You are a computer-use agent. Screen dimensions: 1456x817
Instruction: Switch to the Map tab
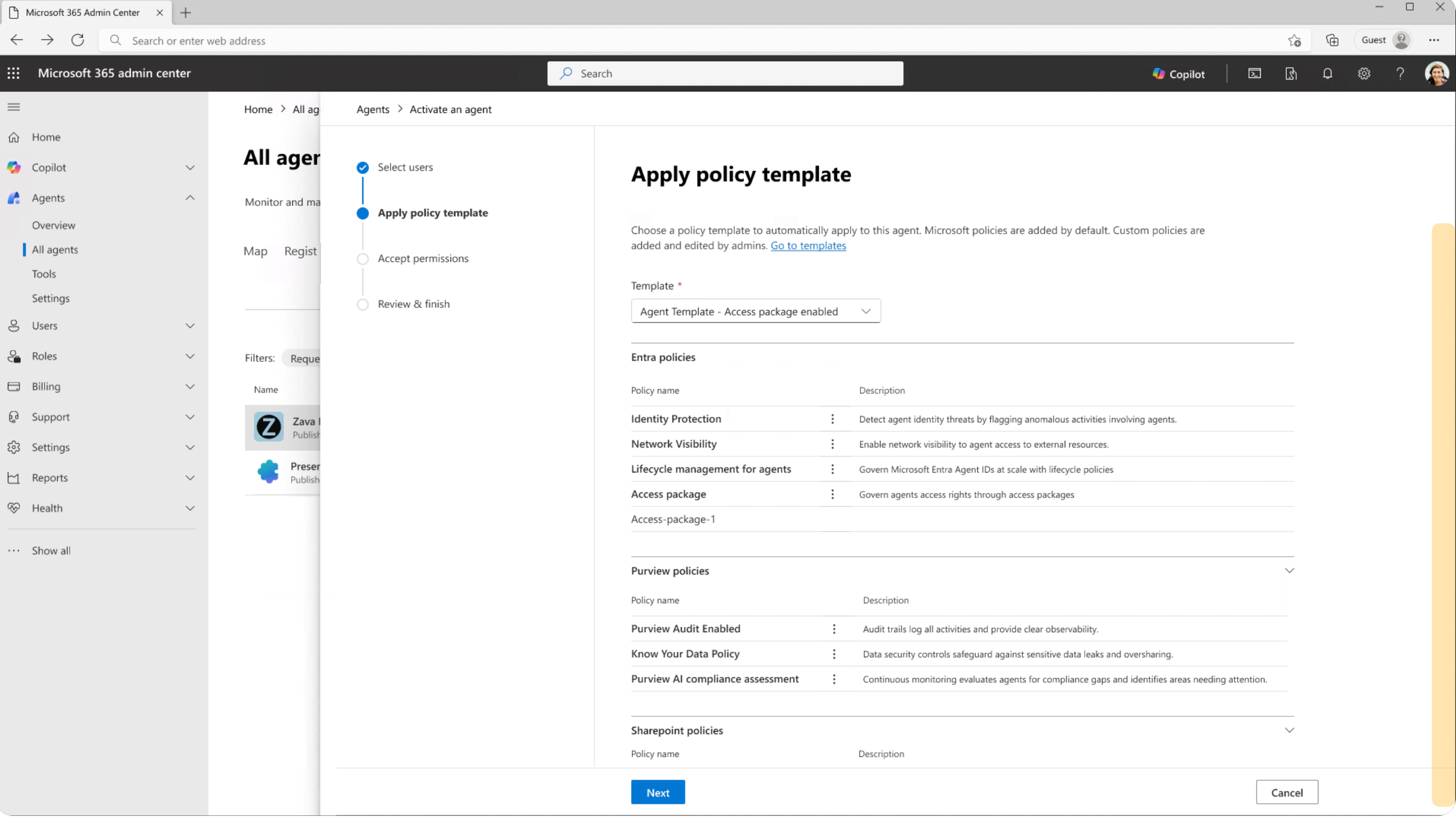(255, 251)
